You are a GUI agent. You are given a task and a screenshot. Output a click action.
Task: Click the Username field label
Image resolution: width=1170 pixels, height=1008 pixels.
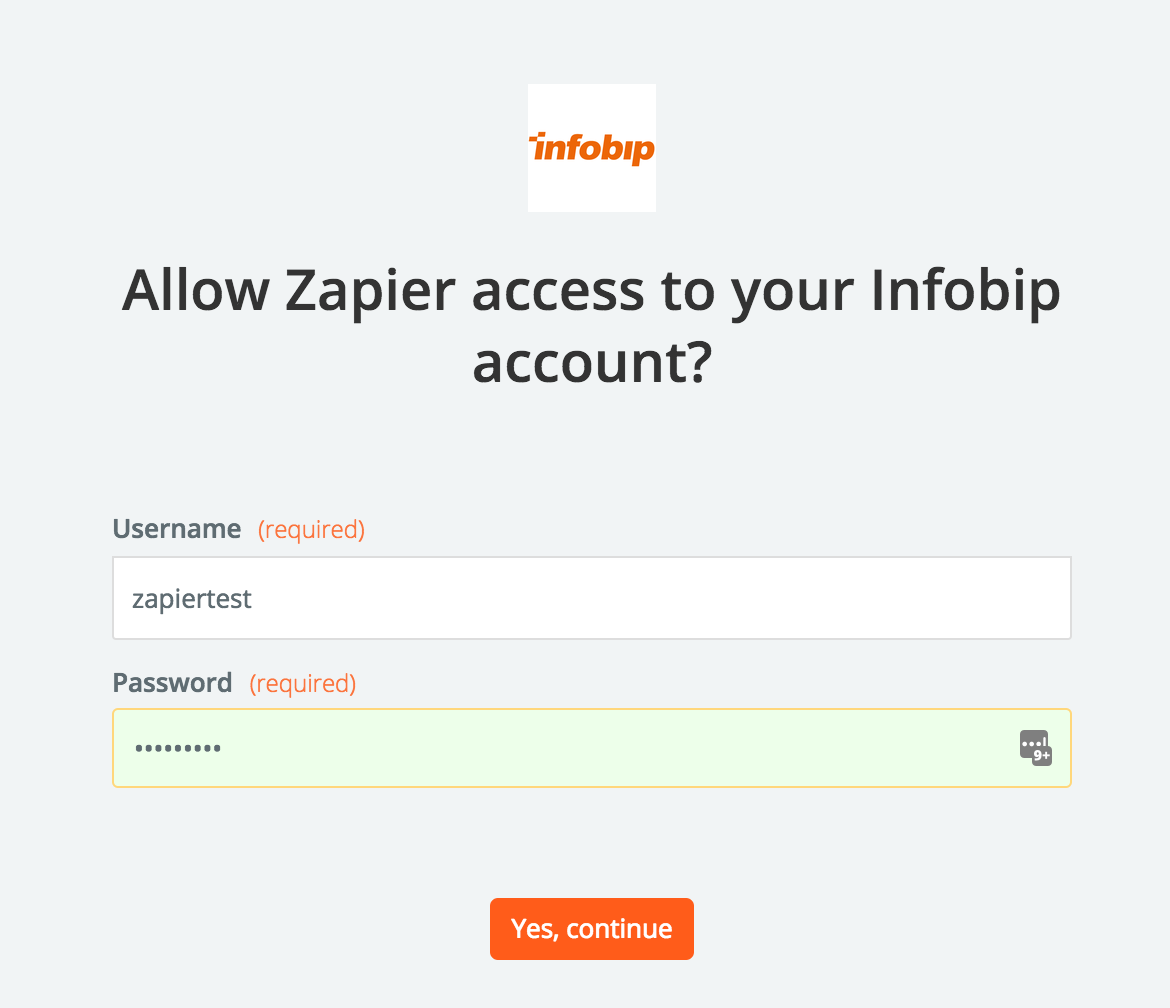click(x=177, y=528)
